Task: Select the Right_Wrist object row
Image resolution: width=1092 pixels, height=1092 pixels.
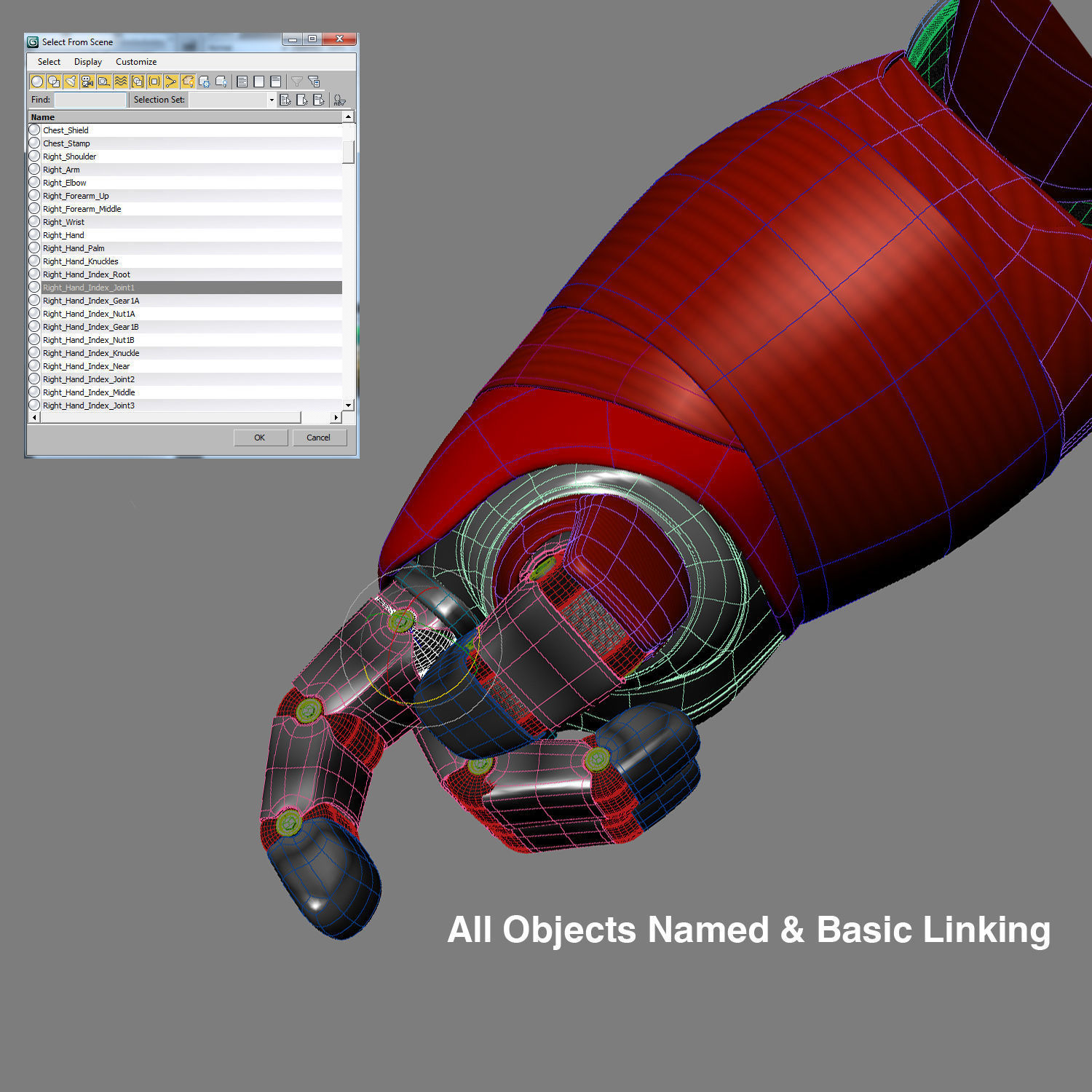Action: tap(185, 222)
